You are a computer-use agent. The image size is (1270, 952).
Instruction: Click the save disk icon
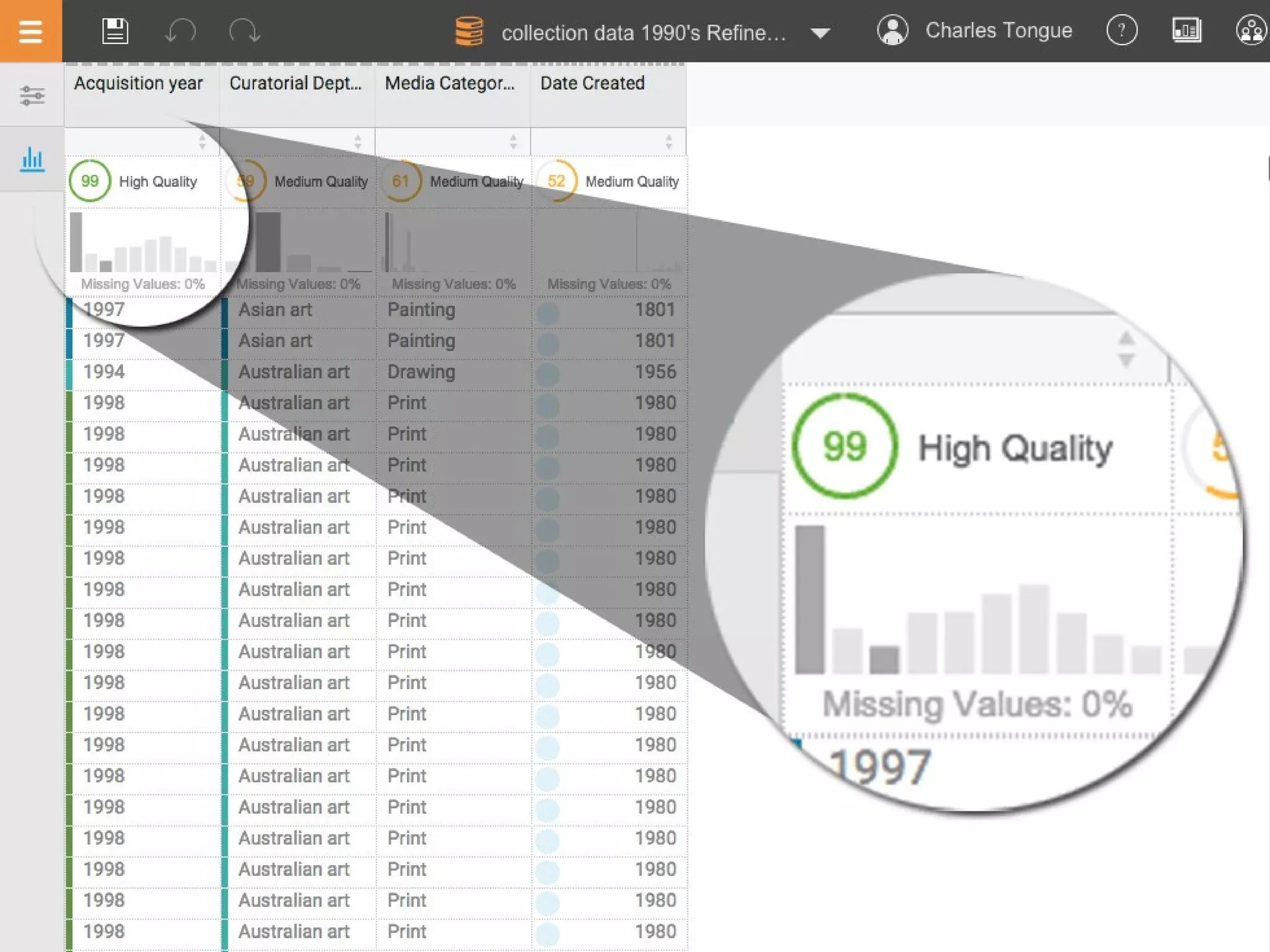115,31
